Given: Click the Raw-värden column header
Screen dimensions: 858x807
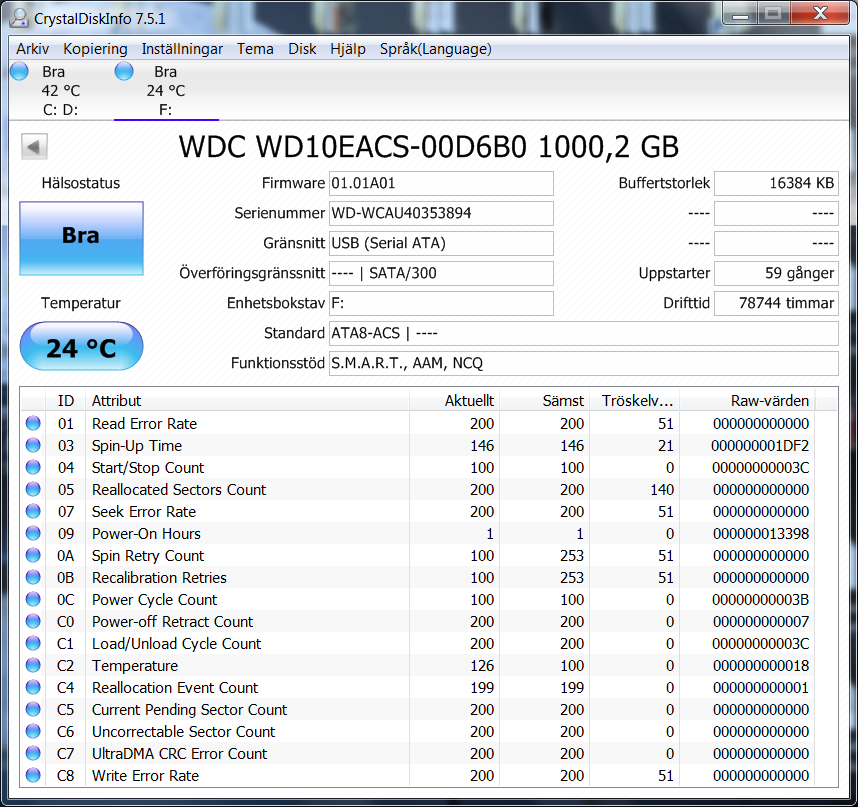Looking at the screenshot, I should [x=747, y=400].
